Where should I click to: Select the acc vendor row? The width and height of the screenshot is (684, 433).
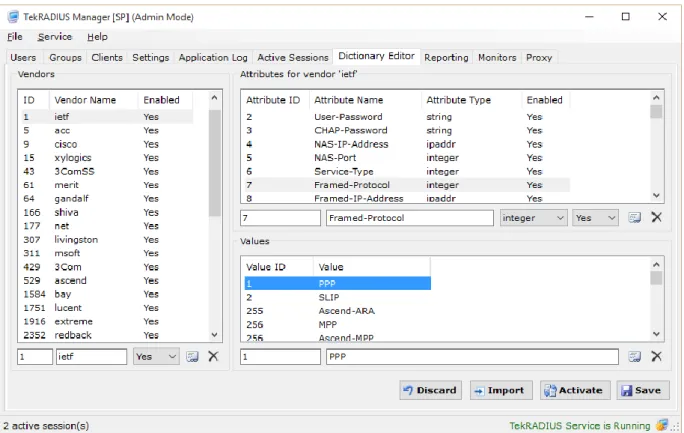(x=107, y=130)
